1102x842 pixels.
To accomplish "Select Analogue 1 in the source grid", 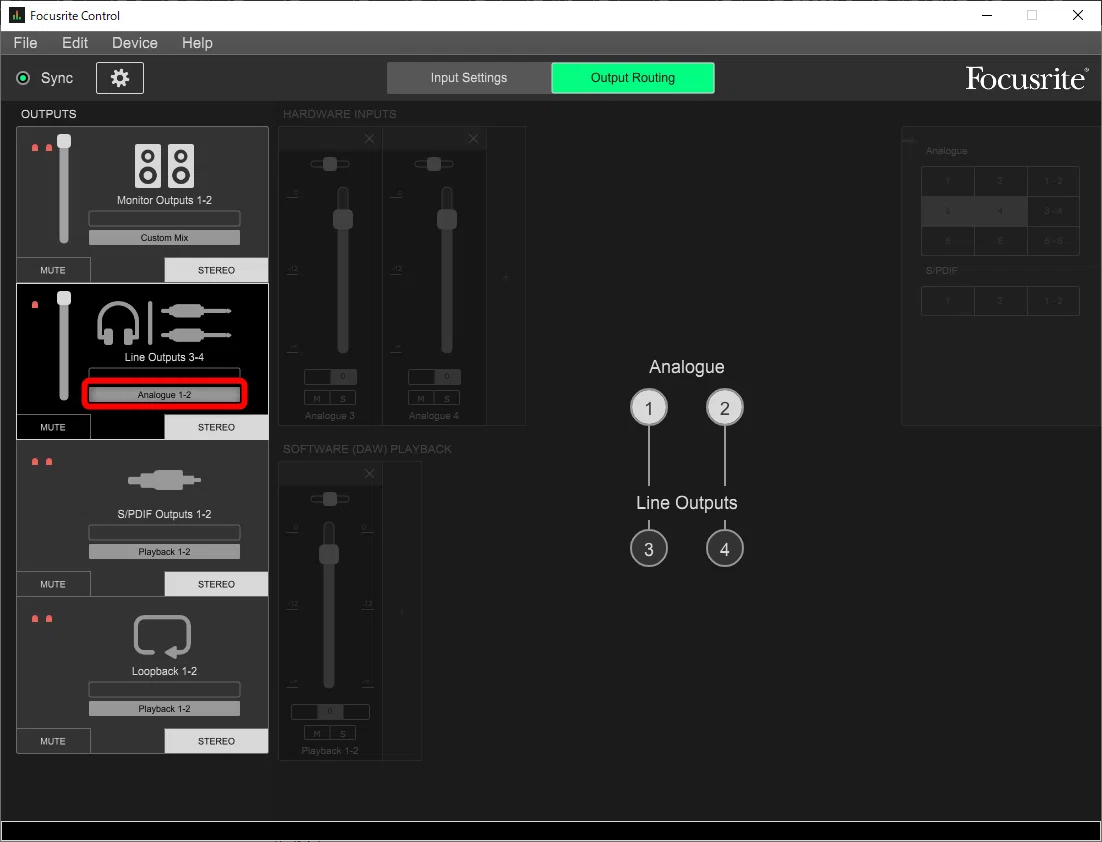I will coord(947,181).
